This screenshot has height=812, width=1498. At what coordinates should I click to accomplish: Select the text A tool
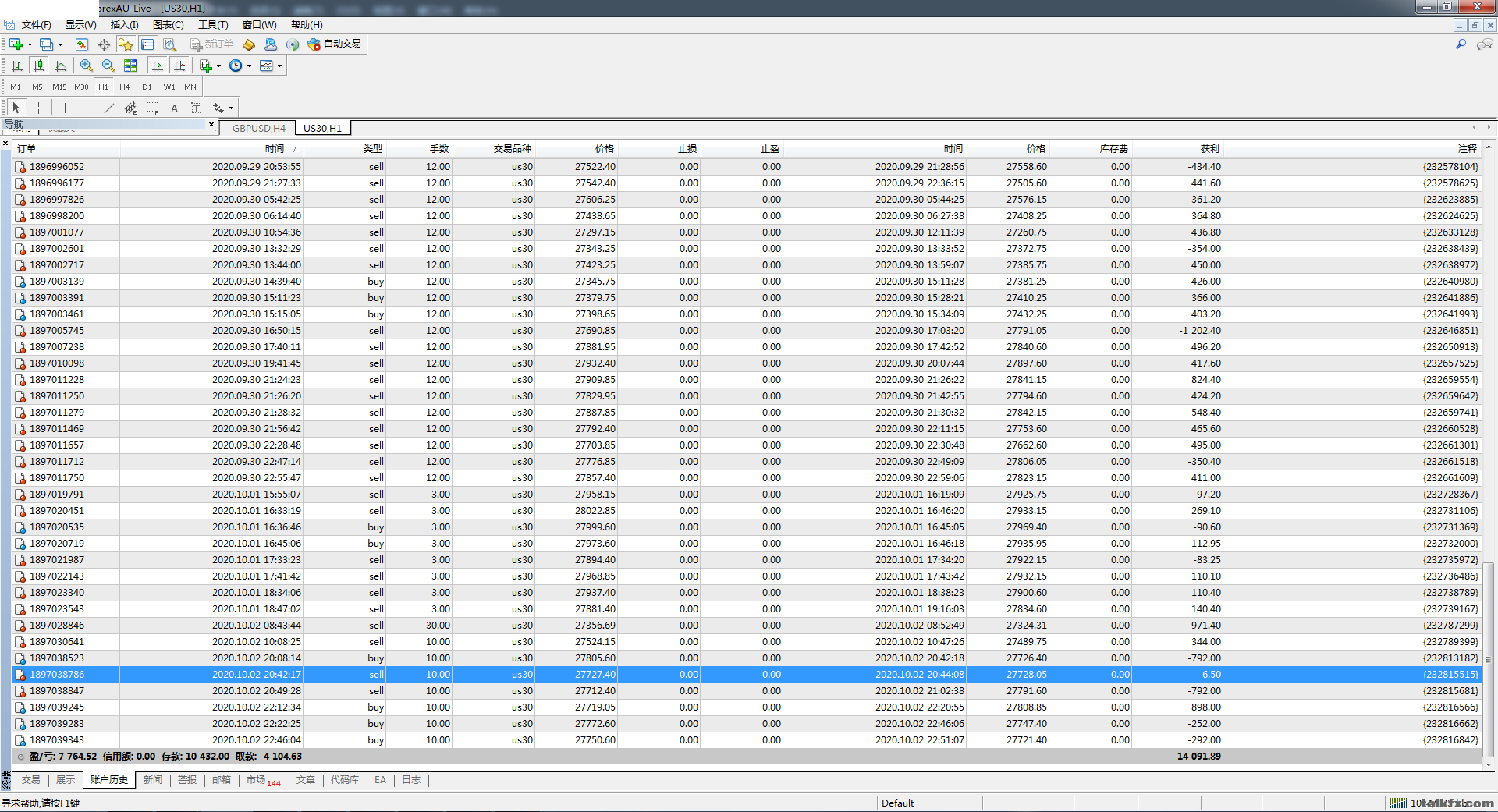[x=174, y=108]
